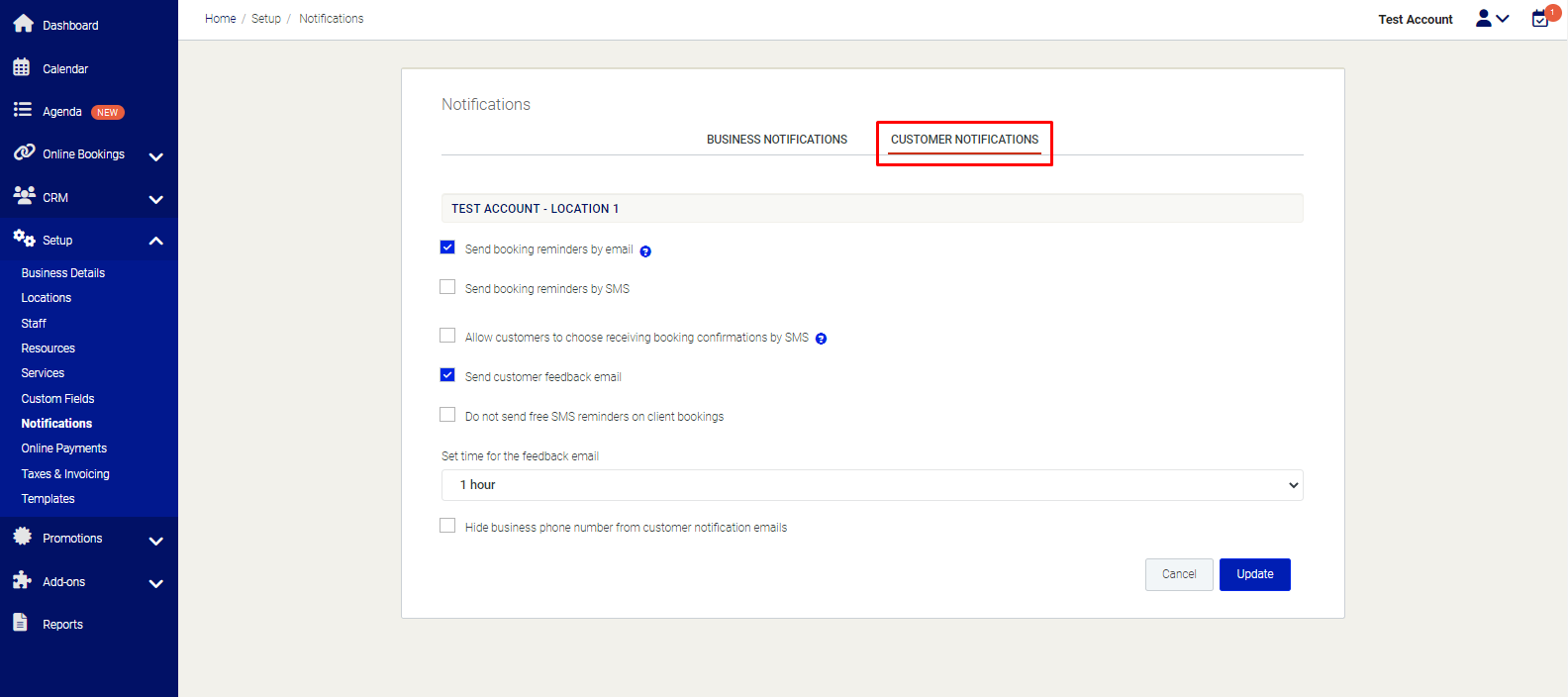Select the Customer Notifications tab

[964, 140]
